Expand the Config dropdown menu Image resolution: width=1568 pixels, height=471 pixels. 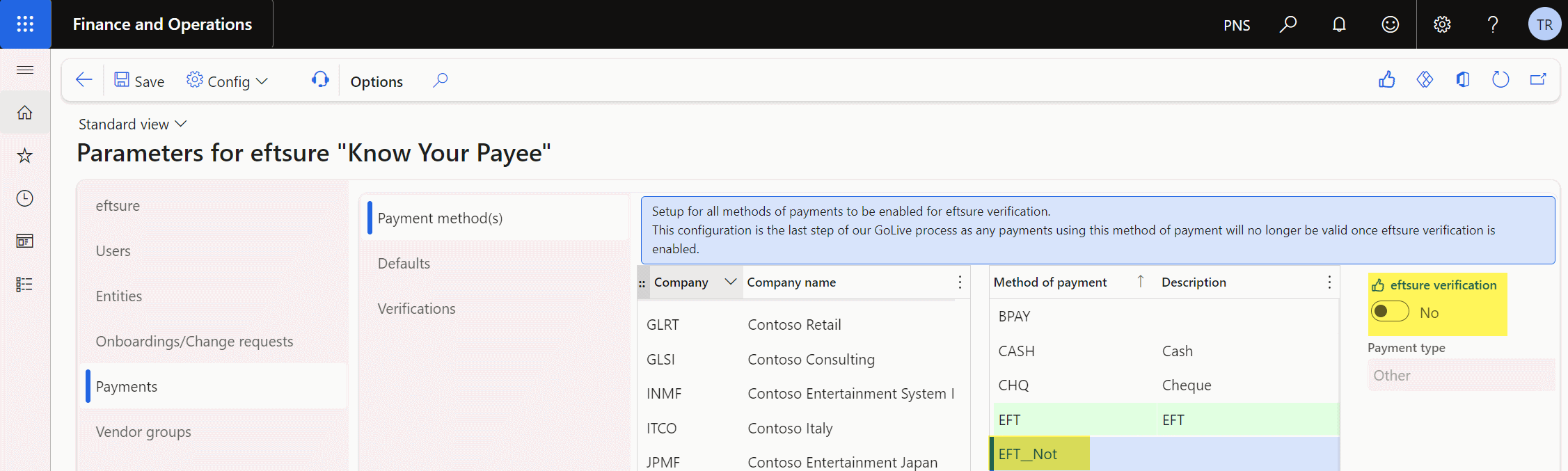(228, 81)
